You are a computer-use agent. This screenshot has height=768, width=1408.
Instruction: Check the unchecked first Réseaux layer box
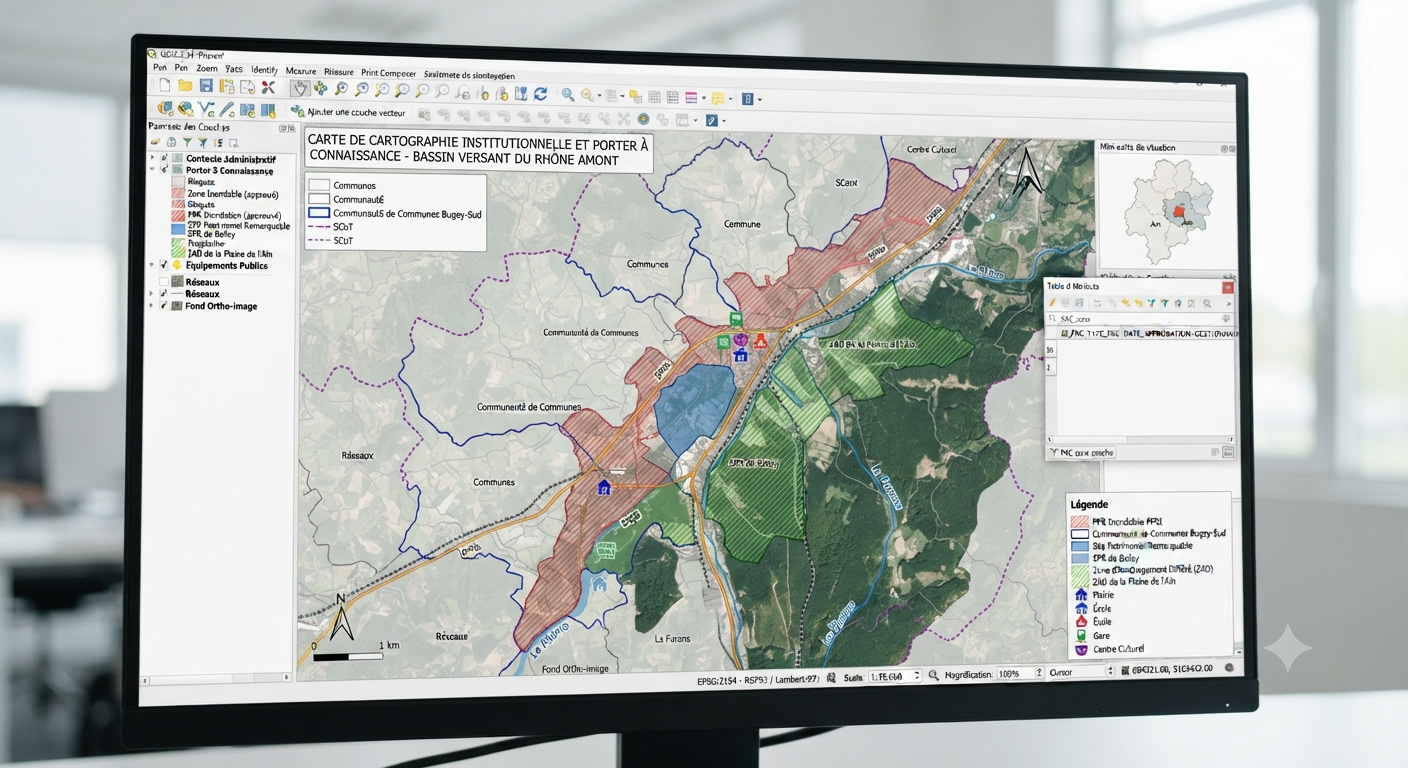pos(164,282)
